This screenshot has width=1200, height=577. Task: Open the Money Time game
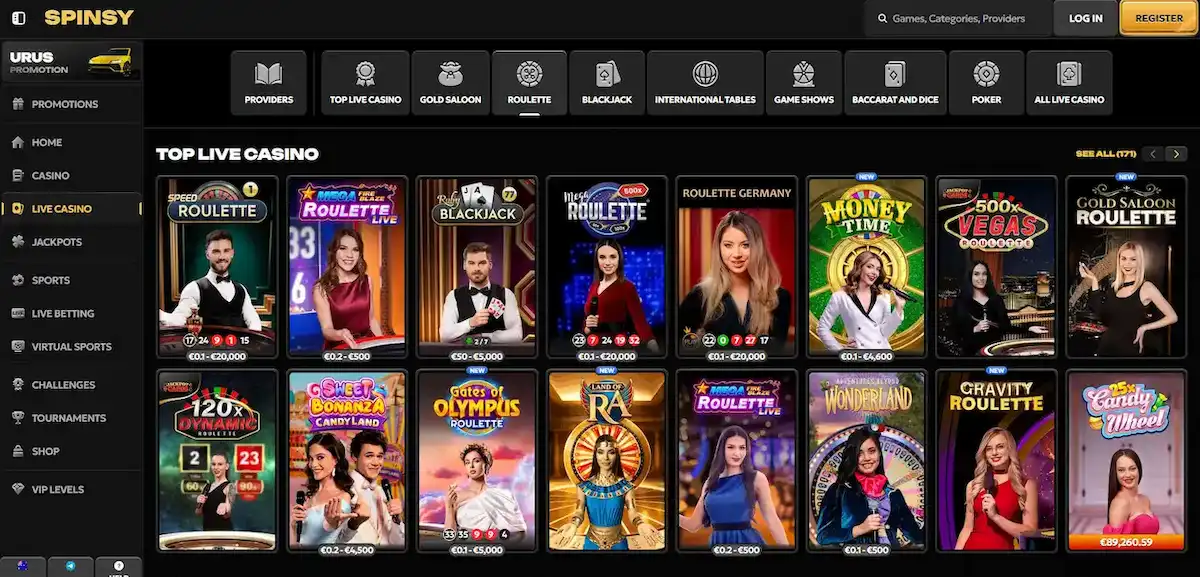[867, 267]
